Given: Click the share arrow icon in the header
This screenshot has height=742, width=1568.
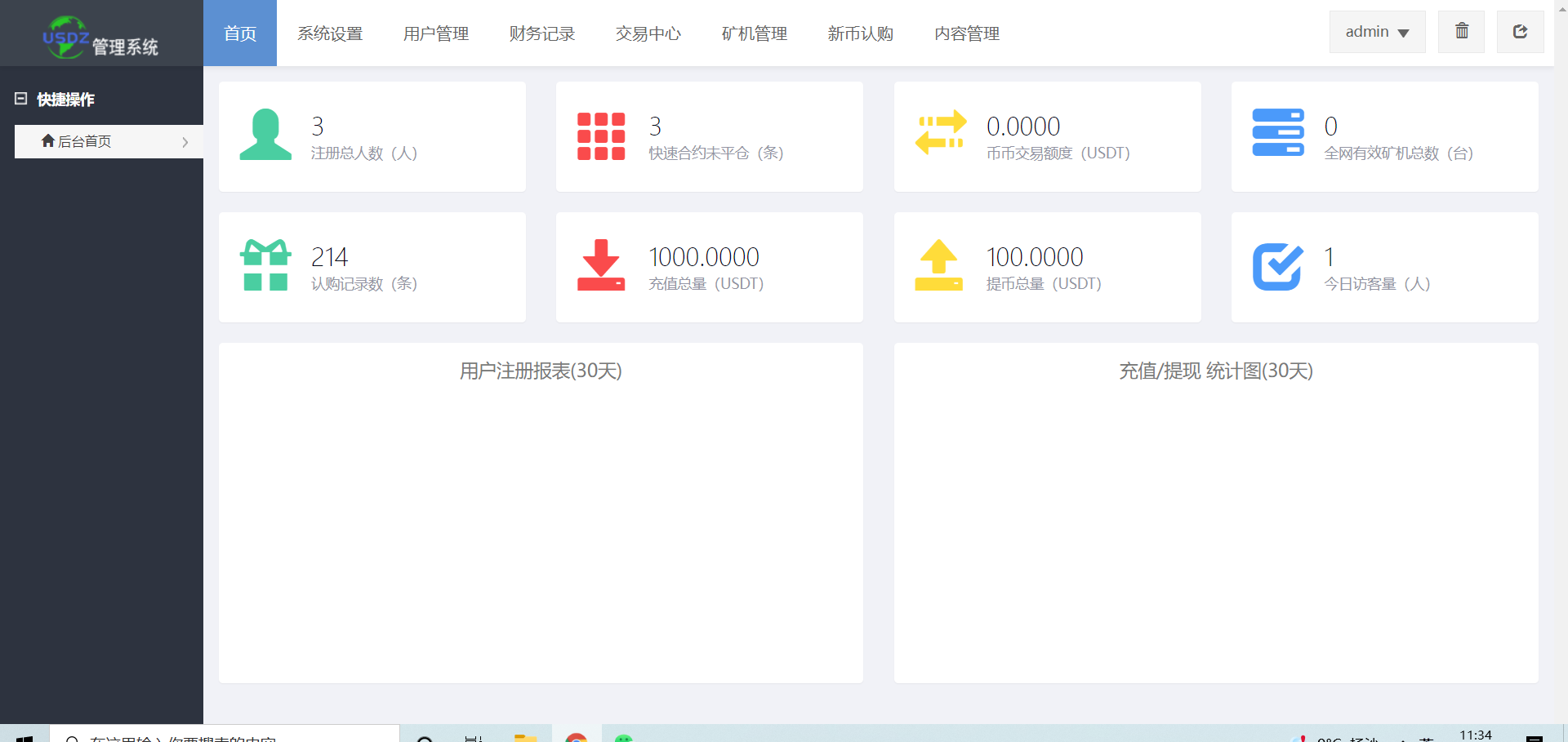Looking at the screenshot, I should (1520, 31).
